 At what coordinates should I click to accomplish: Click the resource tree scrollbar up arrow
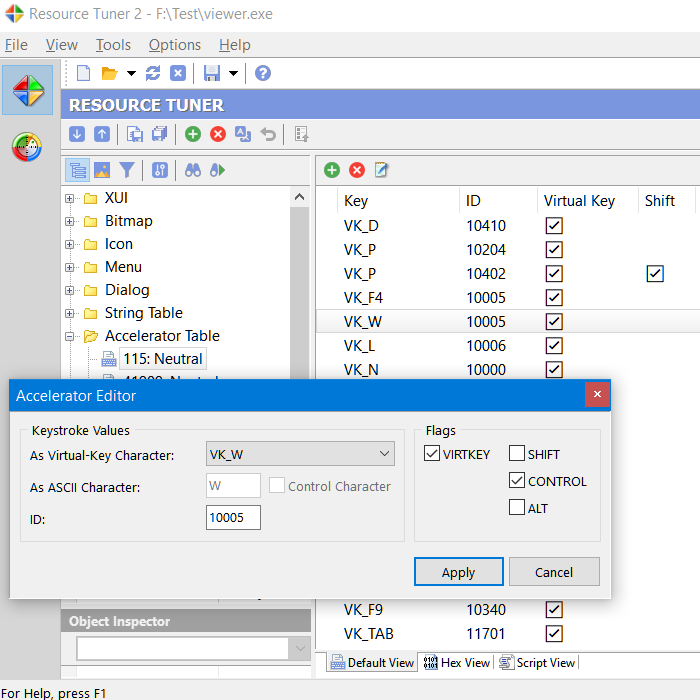300,197
